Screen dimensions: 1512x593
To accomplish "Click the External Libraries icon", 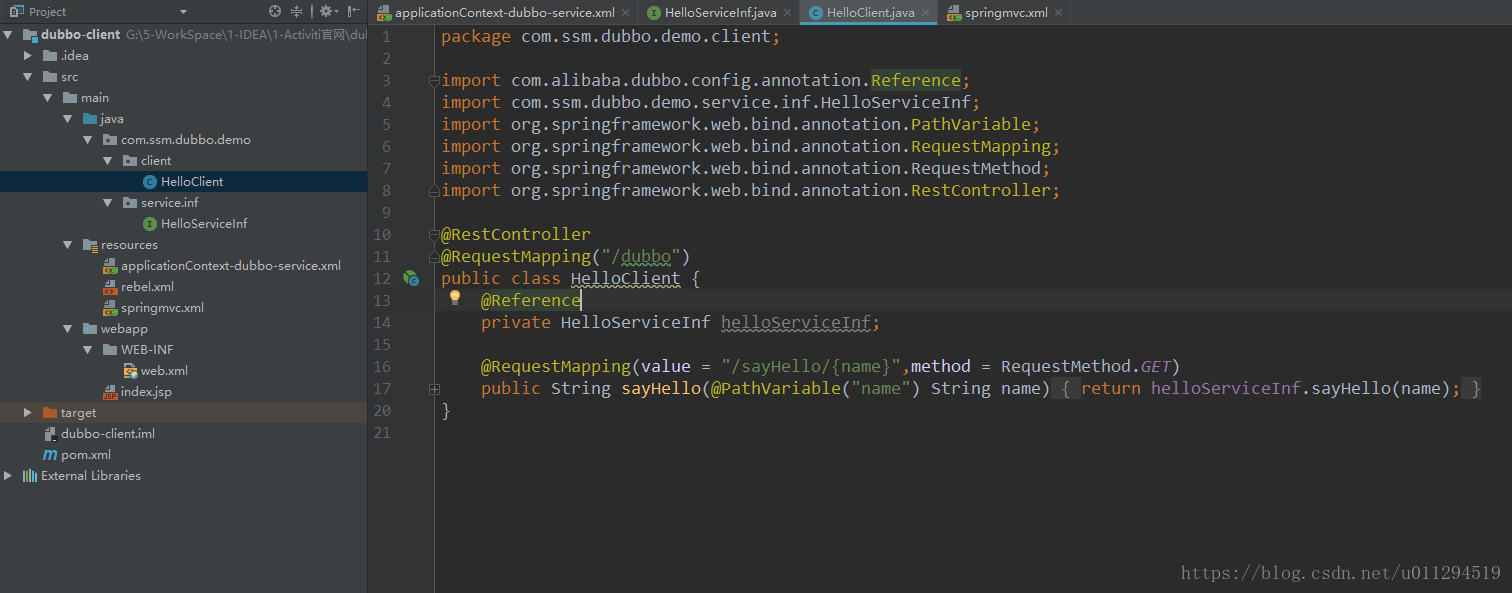I will [x=30, y=475].
